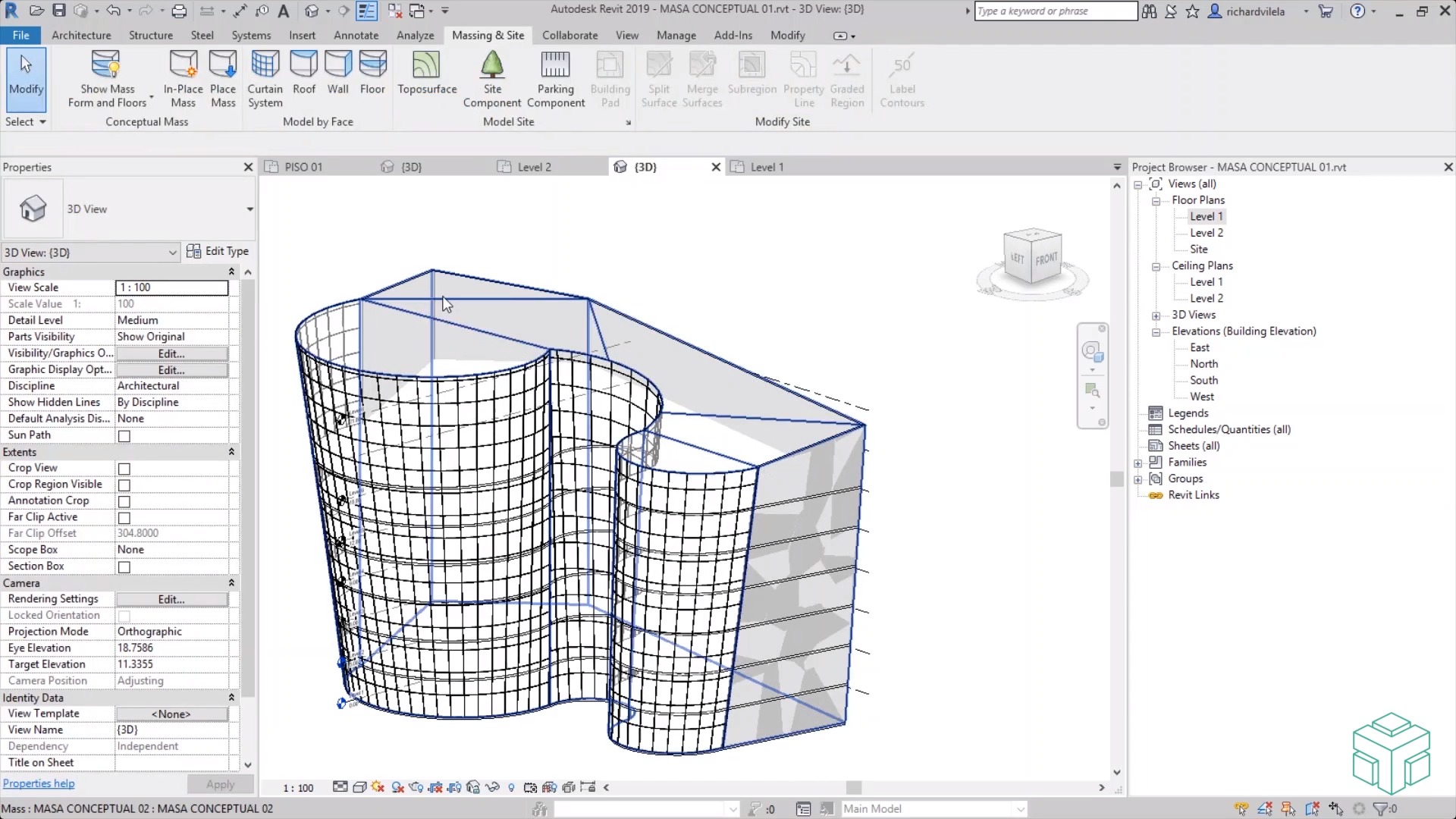The width and height of the screenshot is (1456, 819).
Task: Activate the Place Mass tool
Action: coord(223,76)
